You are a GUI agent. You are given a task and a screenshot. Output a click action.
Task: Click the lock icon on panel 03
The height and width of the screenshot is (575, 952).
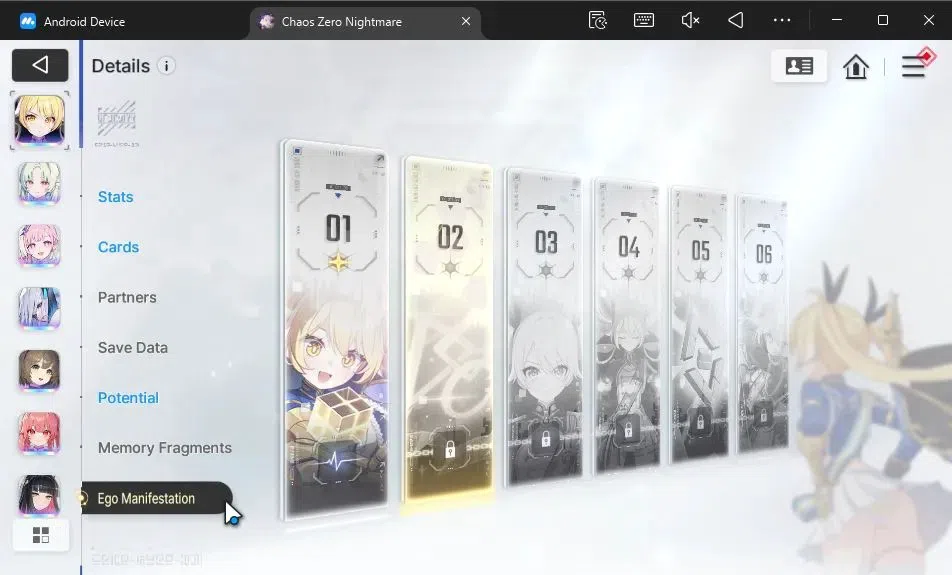click(545, 439)
